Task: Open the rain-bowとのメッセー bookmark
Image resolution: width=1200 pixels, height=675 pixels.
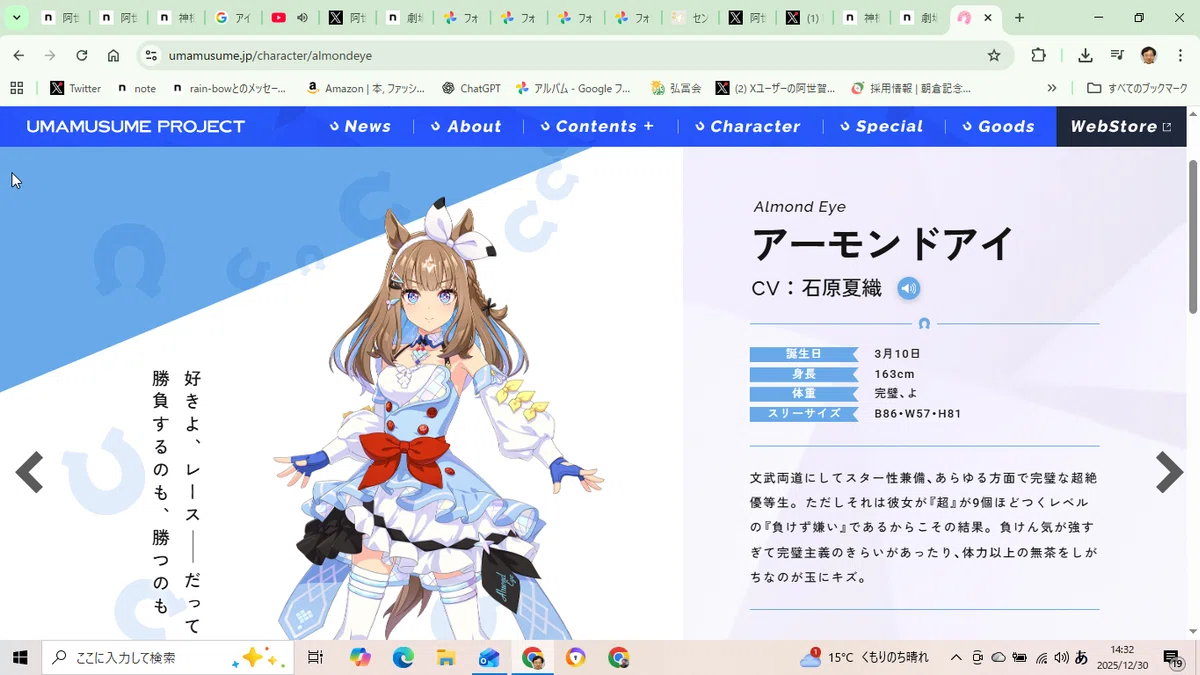Action: click(230, 88)
